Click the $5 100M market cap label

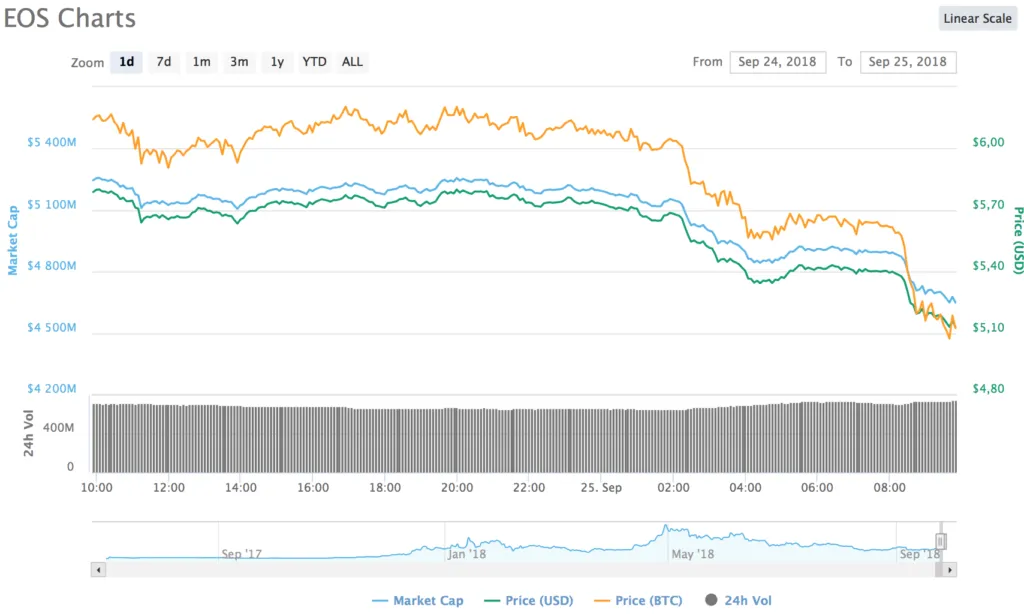click(52, 204)
